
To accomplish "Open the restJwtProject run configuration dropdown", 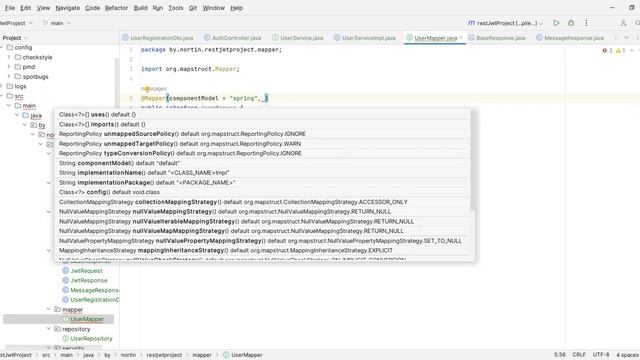I will click(x=505, y=23).
